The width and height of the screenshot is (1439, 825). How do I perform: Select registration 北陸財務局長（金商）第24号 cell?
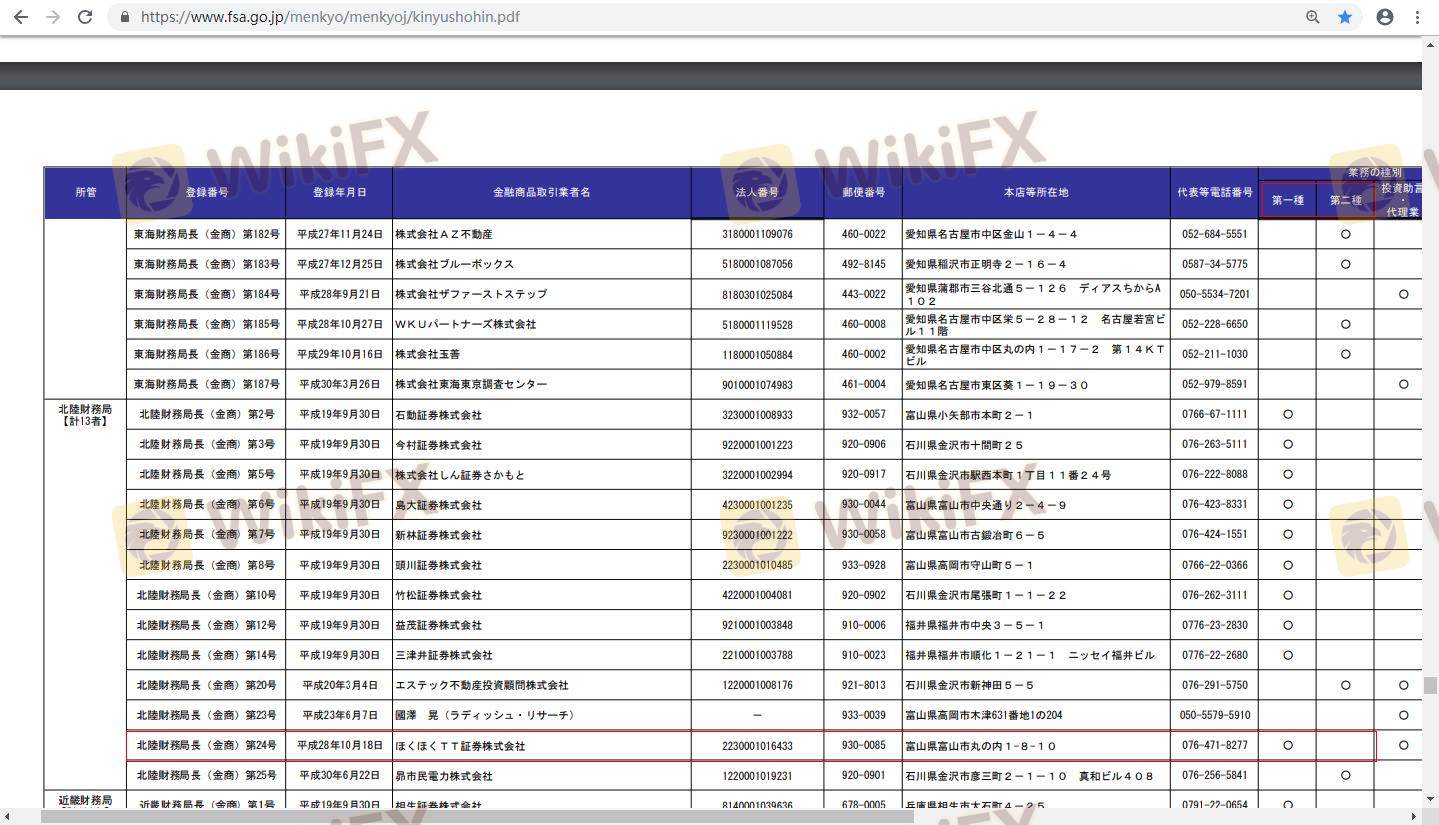pyautogui.click(x=206, y=746)
